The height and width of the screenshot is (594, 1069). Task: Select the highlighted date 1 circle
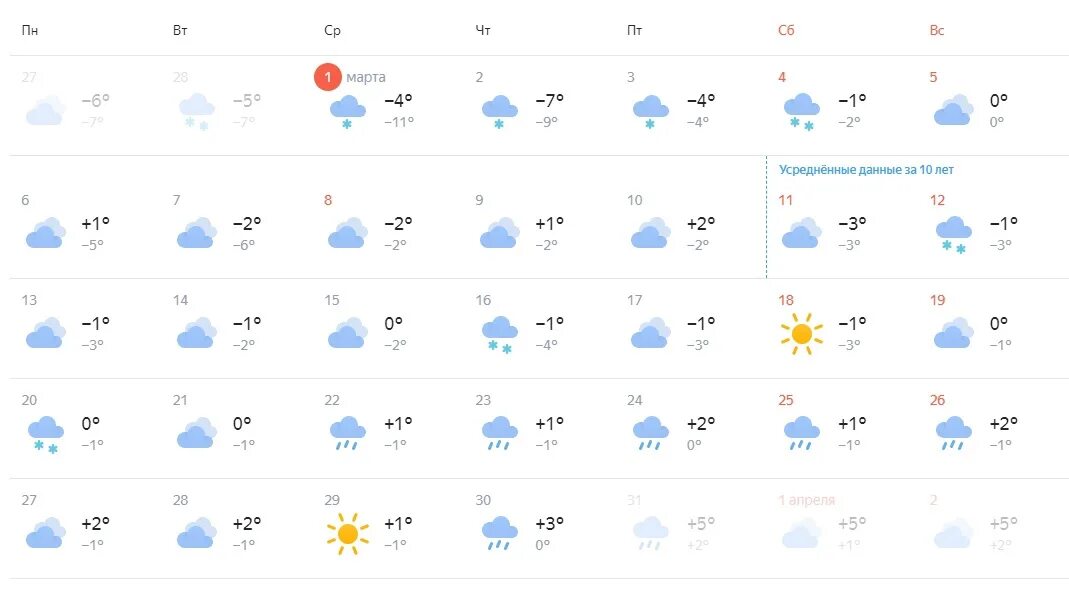coord(327,77)
